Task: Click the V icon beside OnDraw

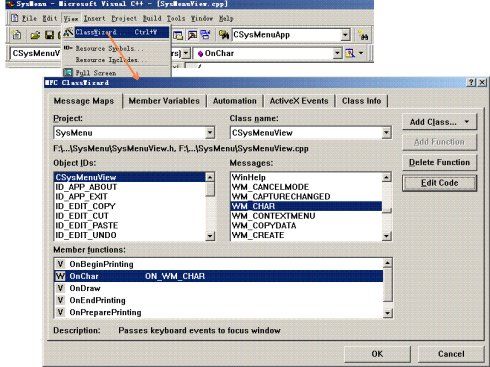Action: pyautogui.click(x=60, y=288)
